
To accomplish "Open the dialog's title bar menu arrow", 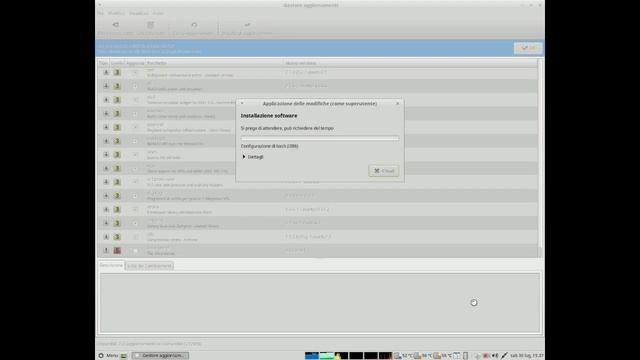I will coord(242,103).
